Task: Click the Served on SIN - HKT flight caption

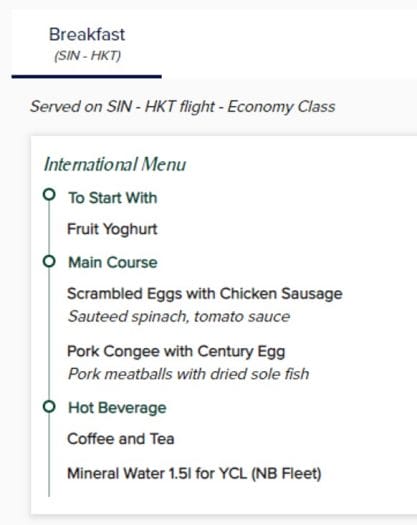Action: (183, 107)
